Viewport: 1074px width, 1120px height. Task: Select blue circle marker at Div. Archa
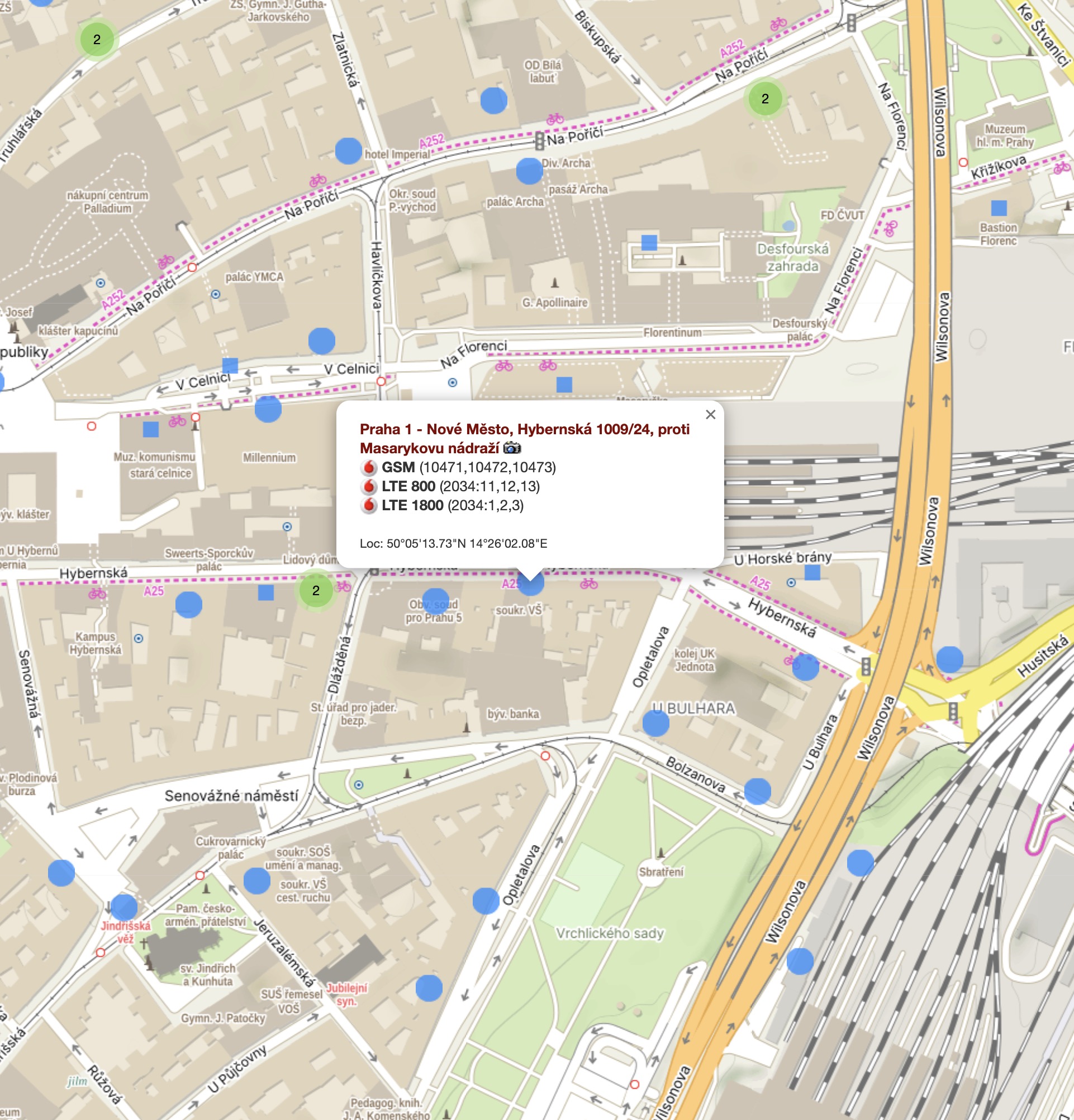point(529,171)
